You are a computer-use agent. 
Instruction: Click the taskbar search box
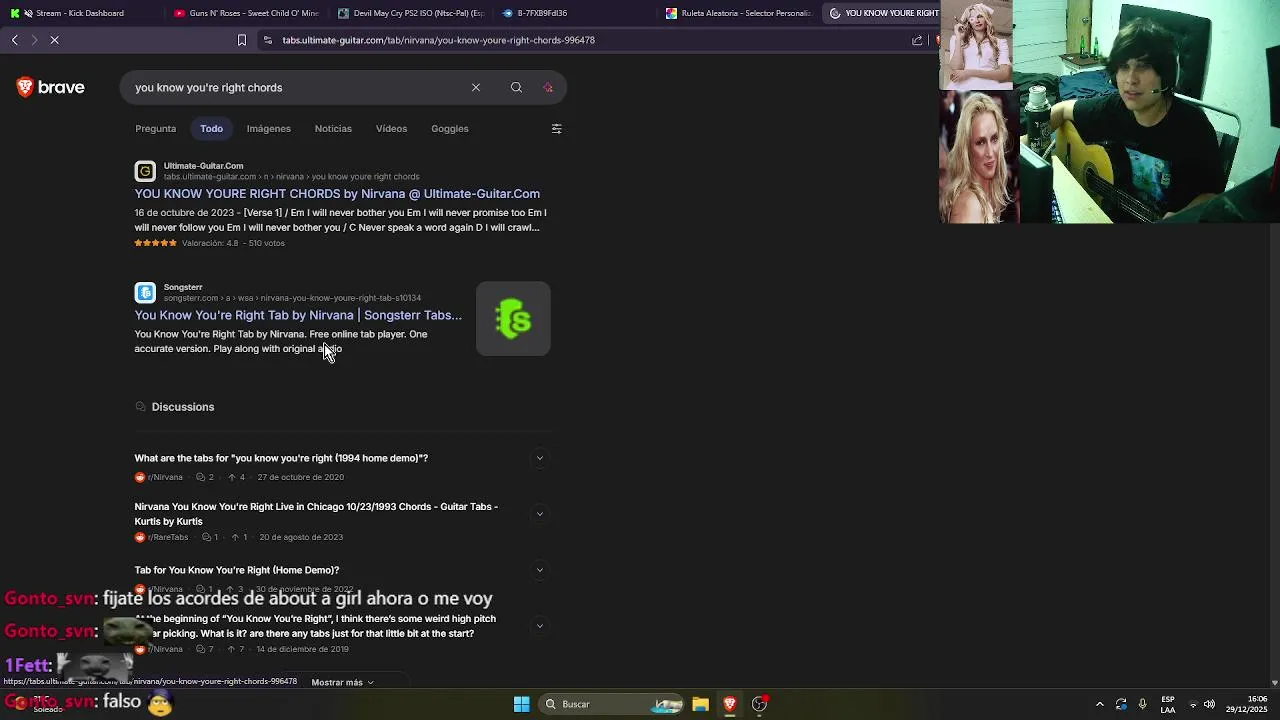pyautogui.click(x=613, y=704)
